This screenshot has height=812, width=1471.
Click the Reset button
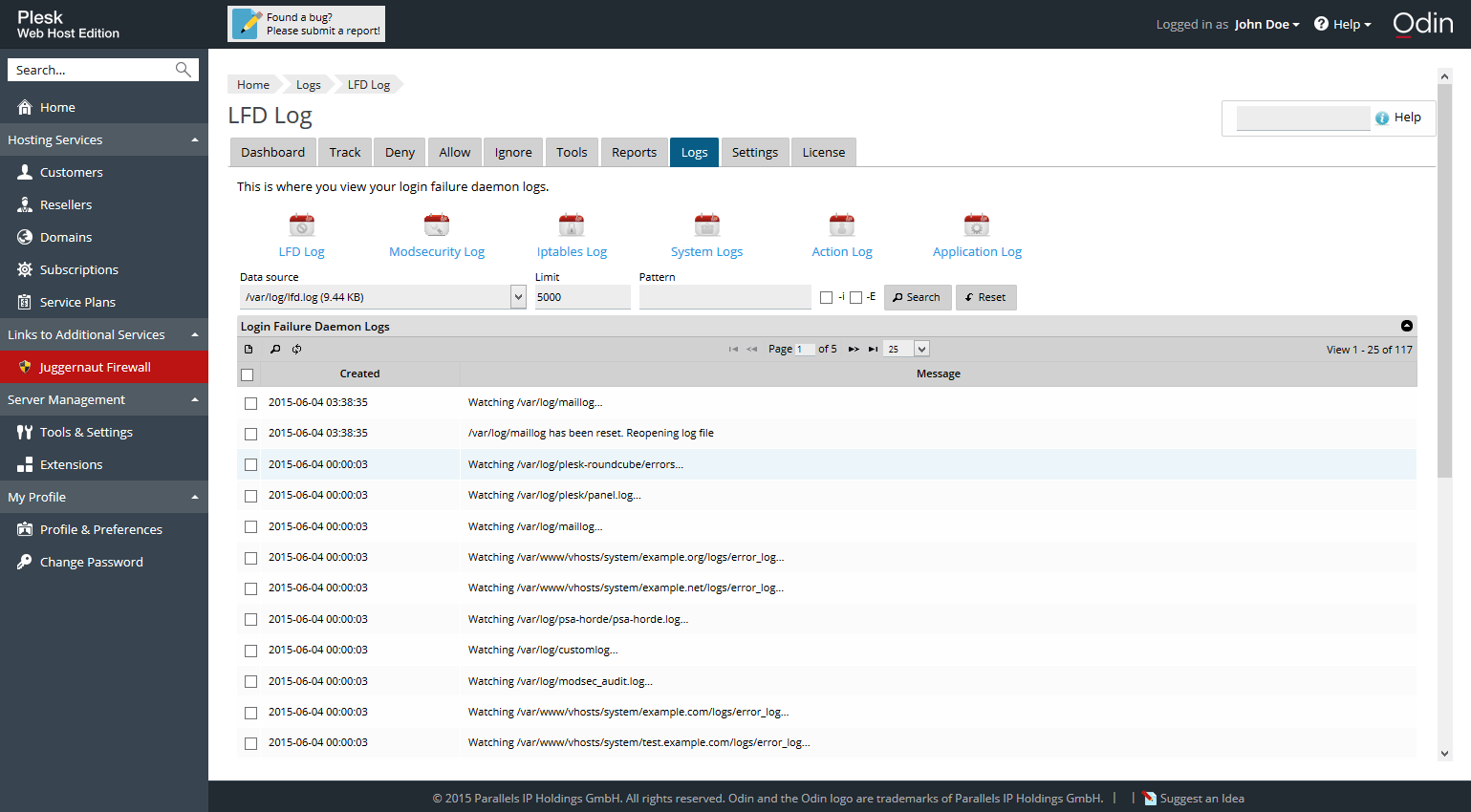pos(986,297)
